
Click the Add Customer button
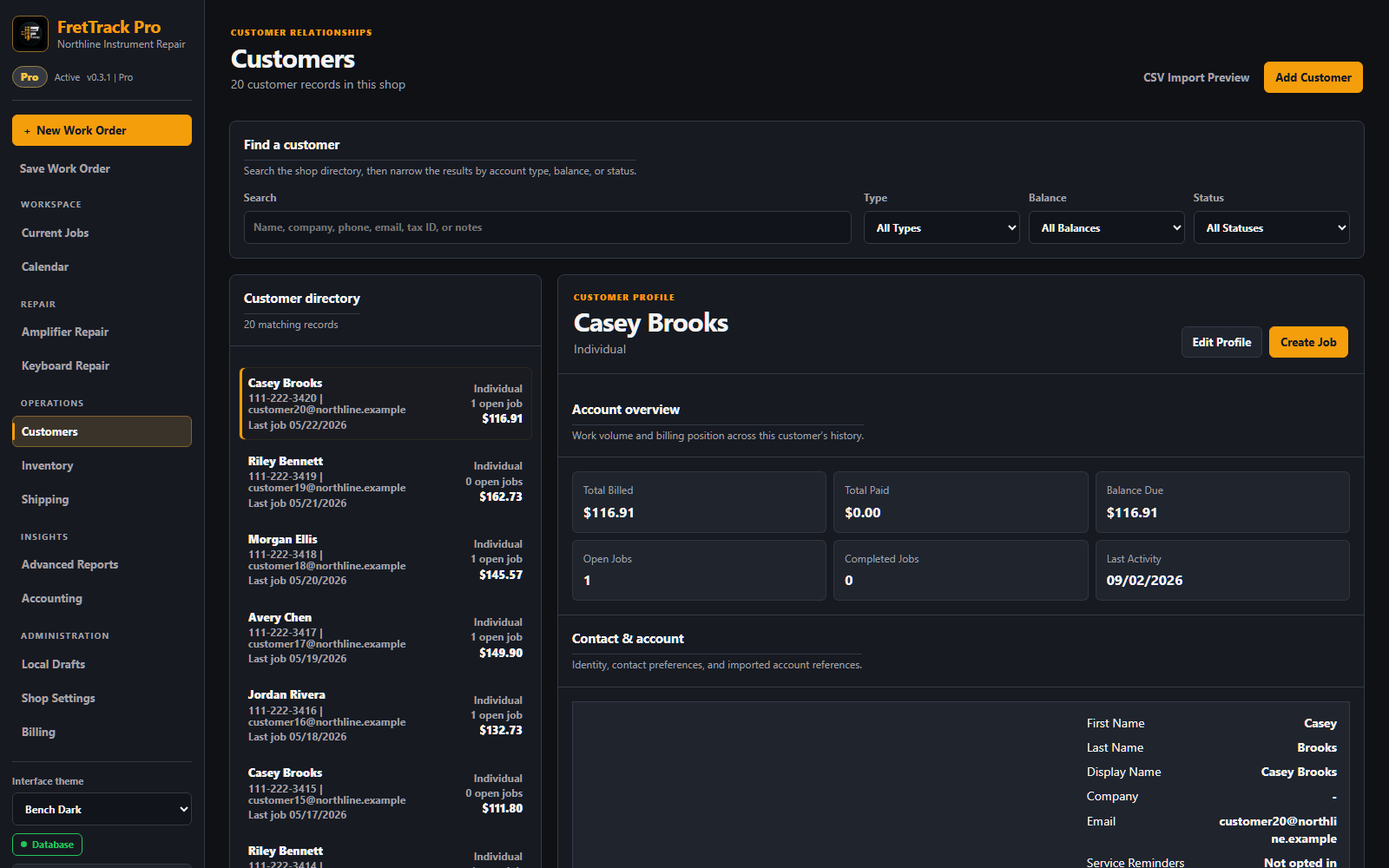tap(1313, 77)
